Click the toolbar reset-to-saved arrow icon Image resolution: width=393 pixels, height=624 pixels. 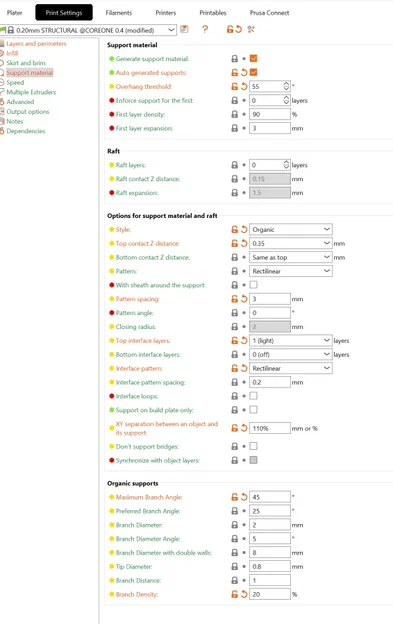[x=238, y=29]
